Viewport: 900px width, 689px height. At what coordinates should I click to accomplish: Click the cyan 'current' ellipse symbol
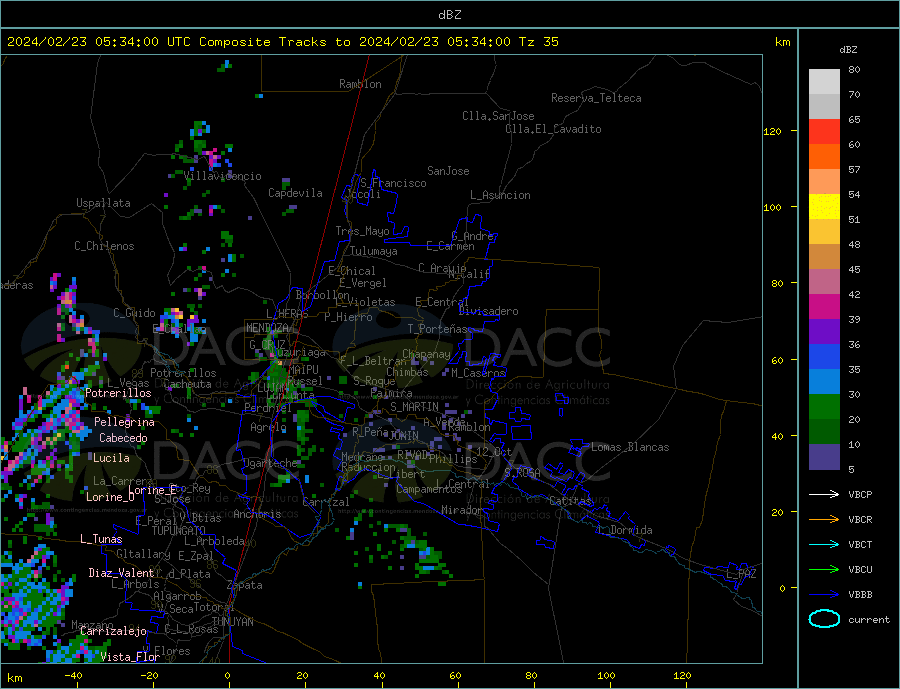[824, 619]
